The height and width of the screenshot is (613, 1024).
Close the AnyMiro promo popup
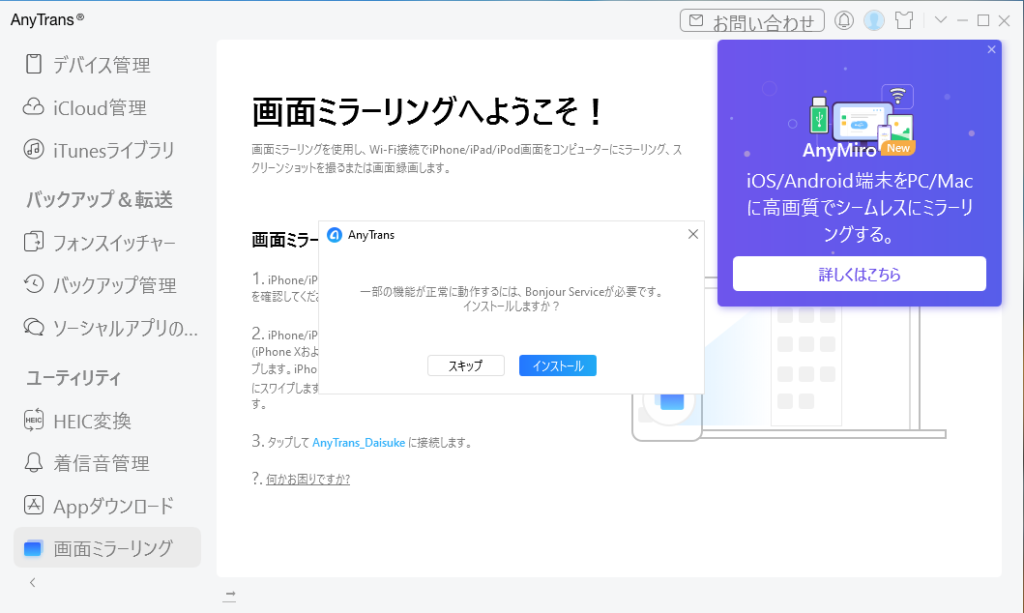point(991,50)
